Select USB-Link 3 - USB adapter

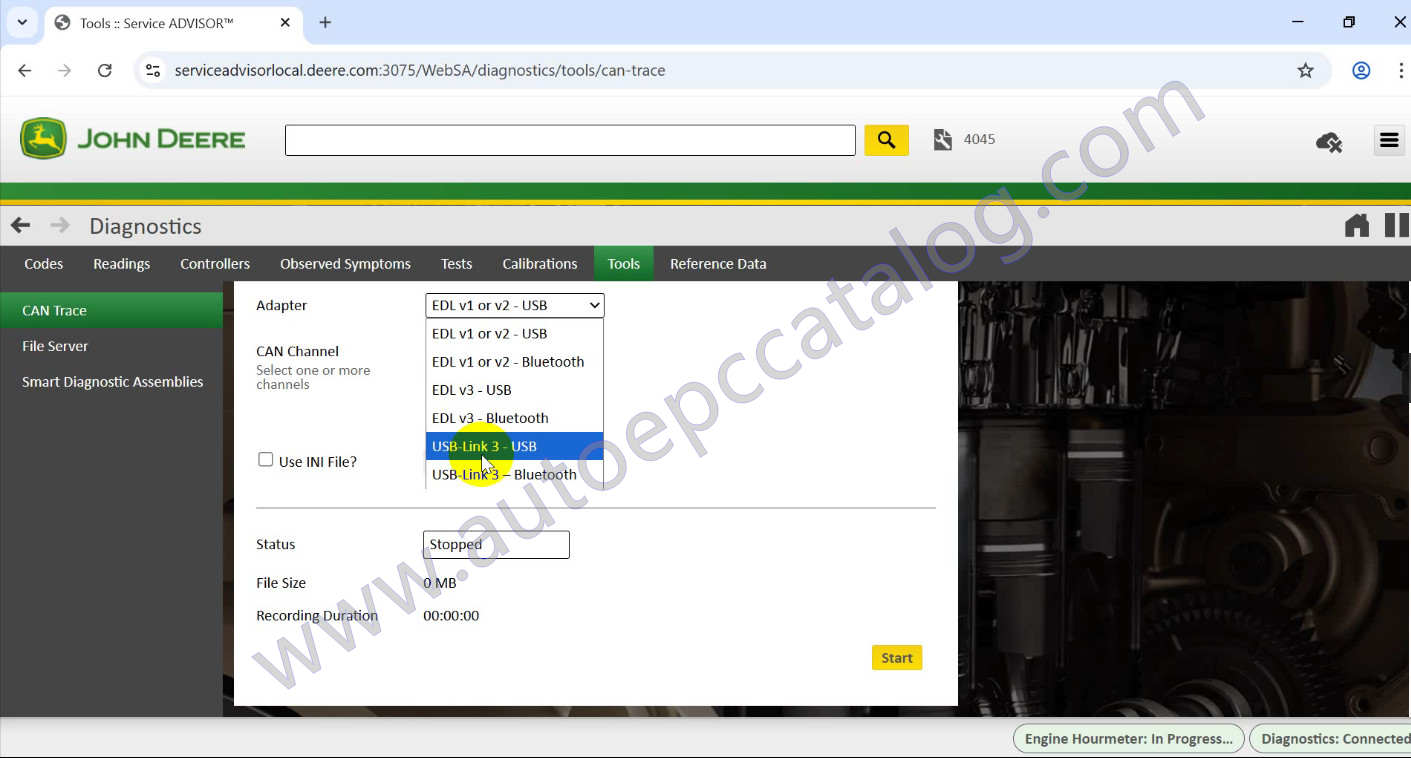coord(484,446)
